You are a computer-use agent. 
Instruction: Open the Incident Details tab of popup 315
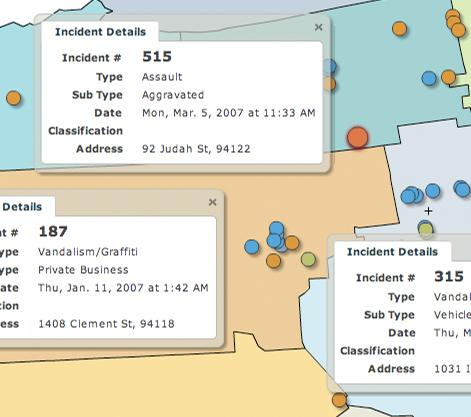(x=392, y=252)
